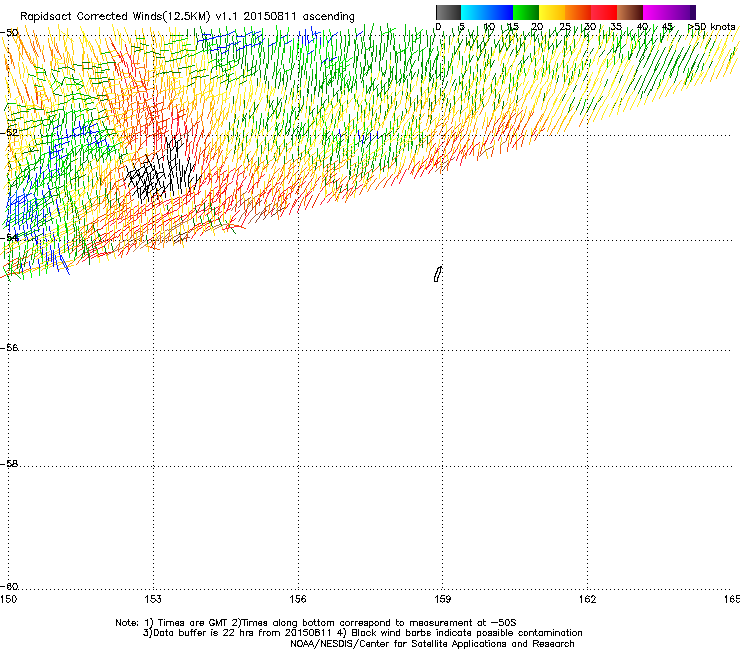The image size is (740, 650).
Task: Click the '-52' latitude axis label
Action: tap(9, 133)
